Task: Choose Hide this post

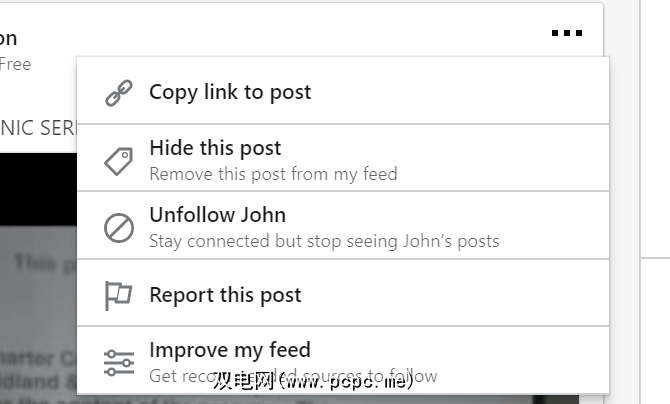Action: coord(343,158)
